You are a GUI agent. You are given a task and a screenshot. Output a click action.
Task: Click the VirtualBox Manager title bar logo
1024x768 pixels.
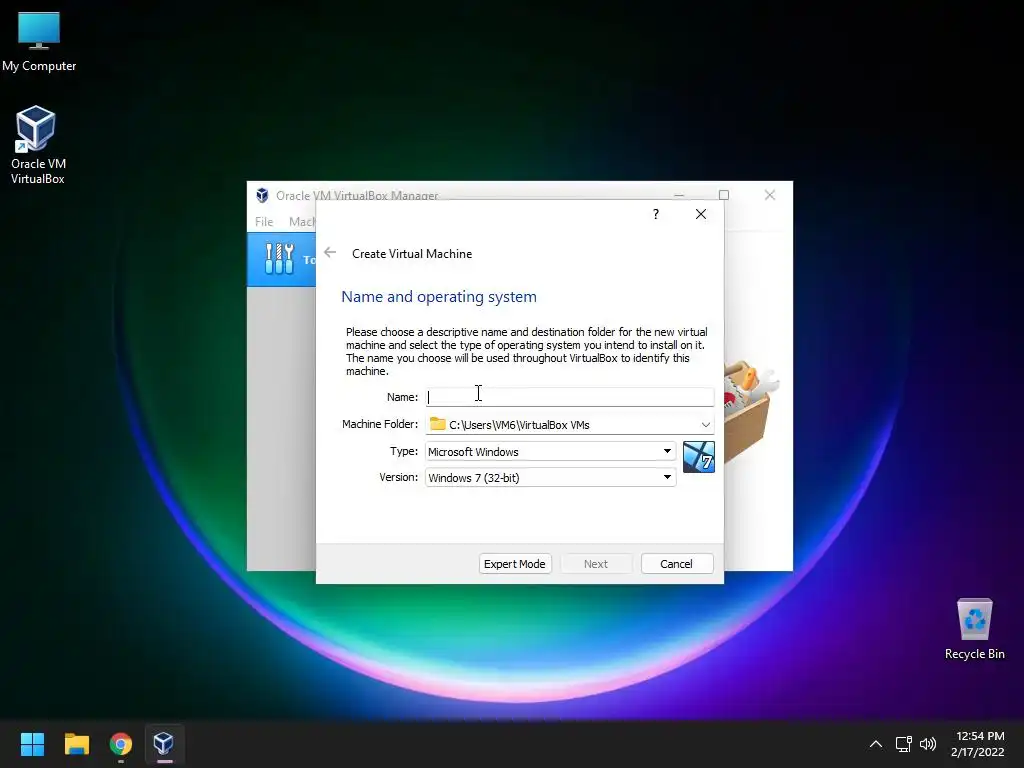click(262, 195)
